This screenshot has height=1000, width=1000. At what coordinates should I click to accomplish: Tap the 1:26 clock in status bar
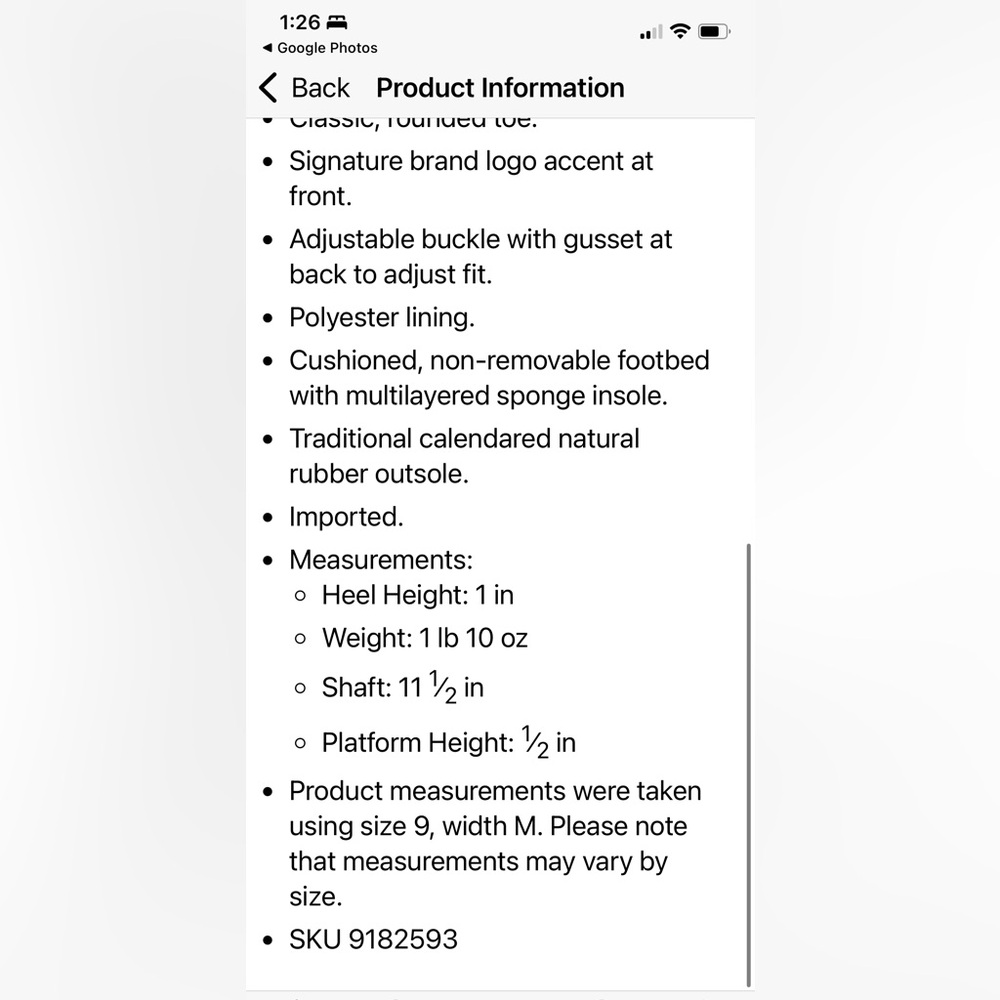pos(300,22)
